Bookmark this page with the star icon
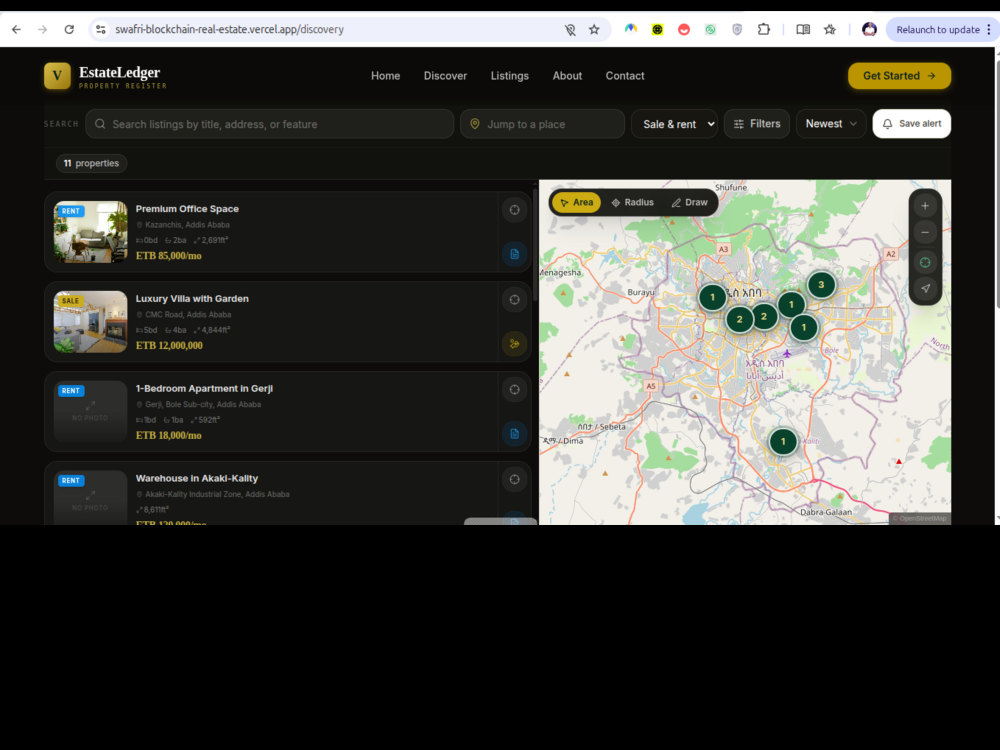The width and height of the screenshot is (1000, 750). [594, 29]
